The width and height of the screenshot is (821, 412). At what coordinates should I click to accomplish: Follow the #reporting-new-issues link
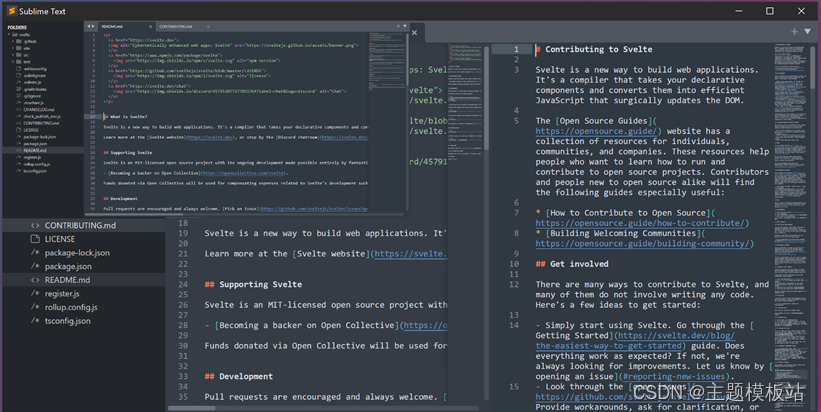tap(674, 376)
